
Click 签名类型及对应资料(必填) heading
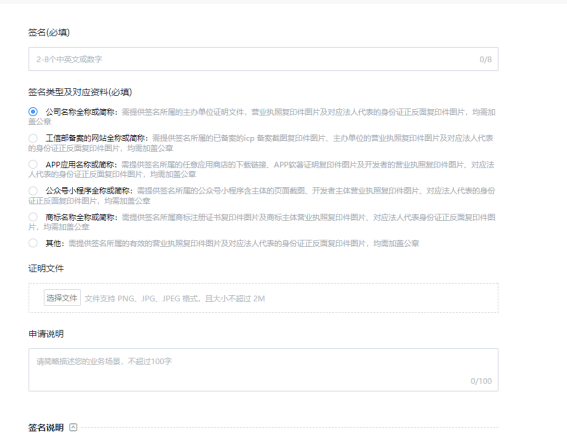(x=80, y=92)
